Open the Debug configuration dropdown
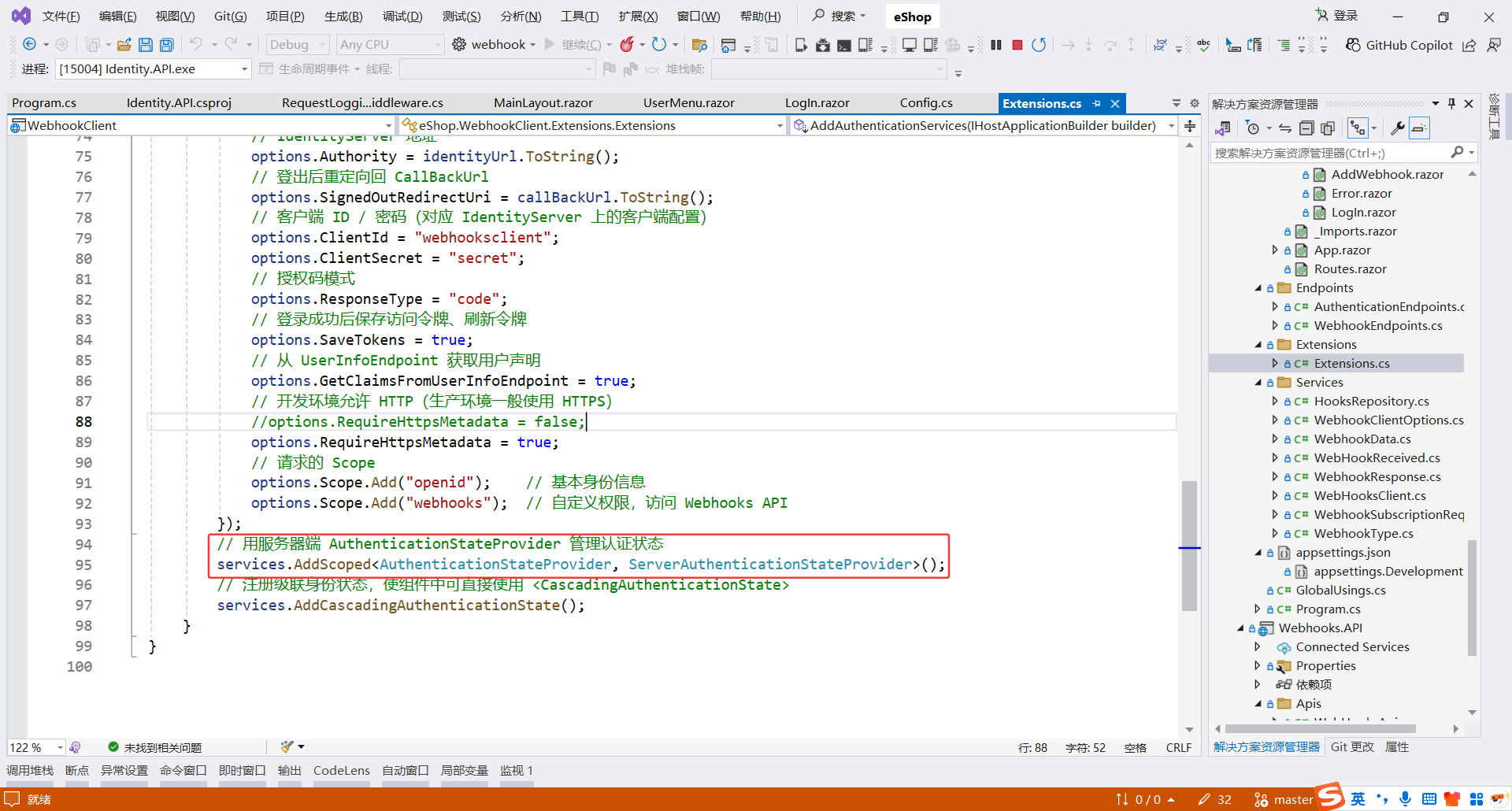This screenshot has height=811, width=1512. pyautogui.click(x=298, y=45)
